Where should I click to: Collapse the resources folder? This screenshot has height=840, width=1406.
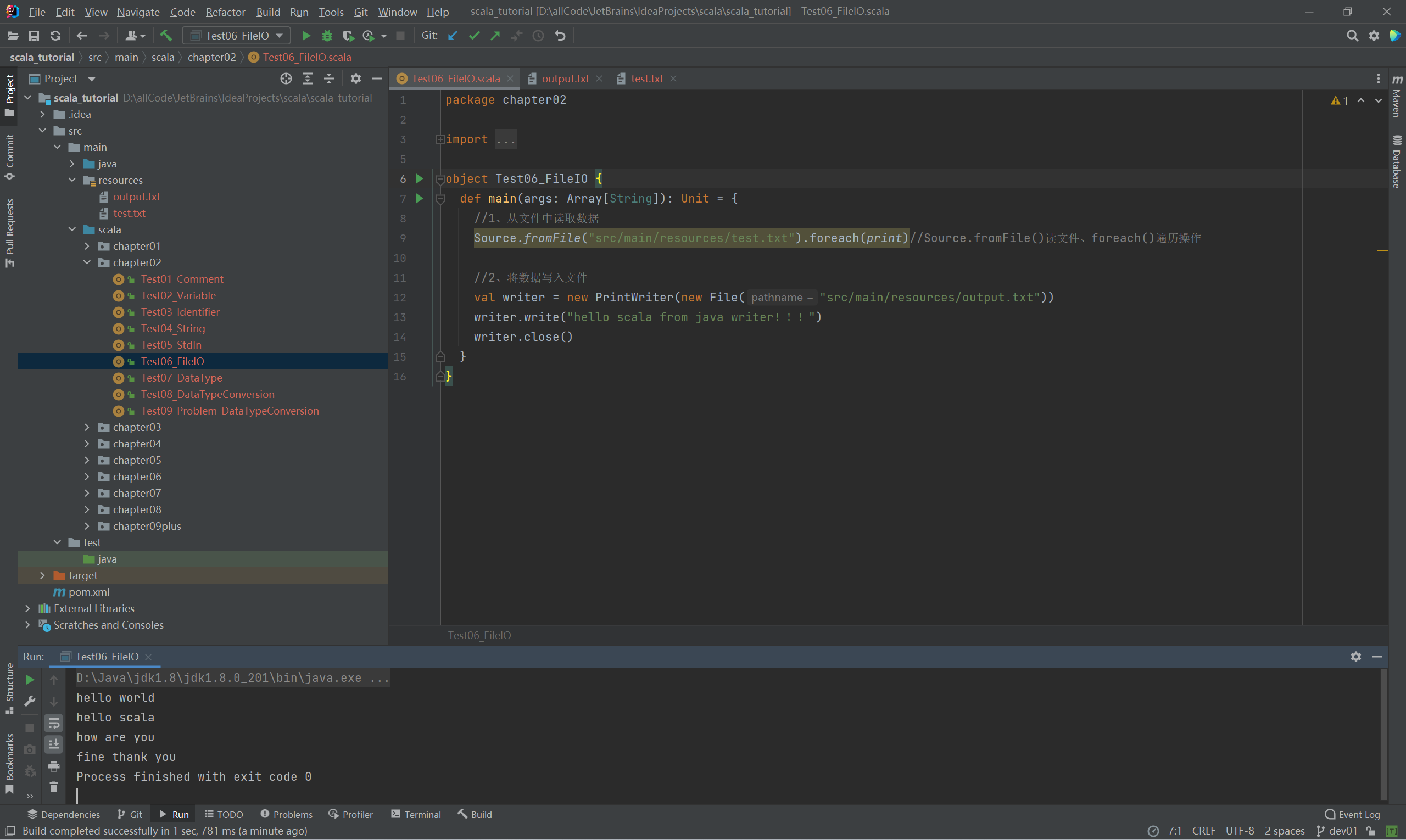click(x=72, y=180)
